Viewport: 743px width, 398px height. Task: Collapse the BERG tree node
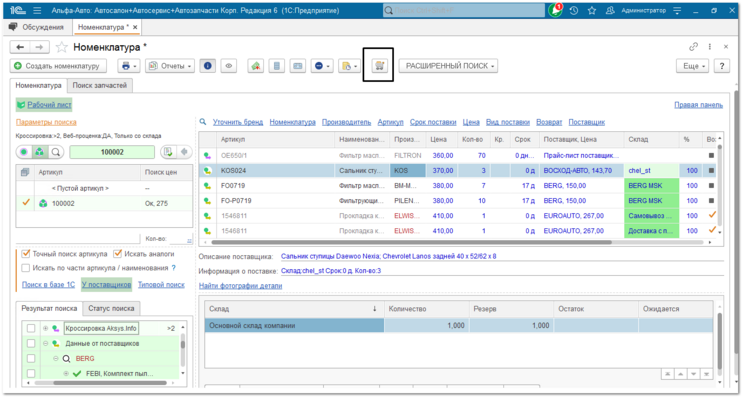55,358
